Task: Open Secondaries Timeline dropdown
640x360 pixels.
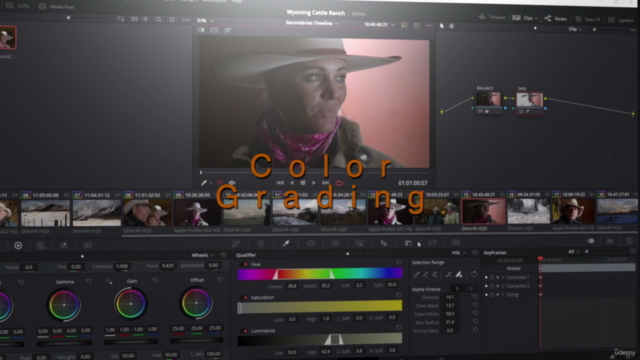Action: [x=312, y=23]
